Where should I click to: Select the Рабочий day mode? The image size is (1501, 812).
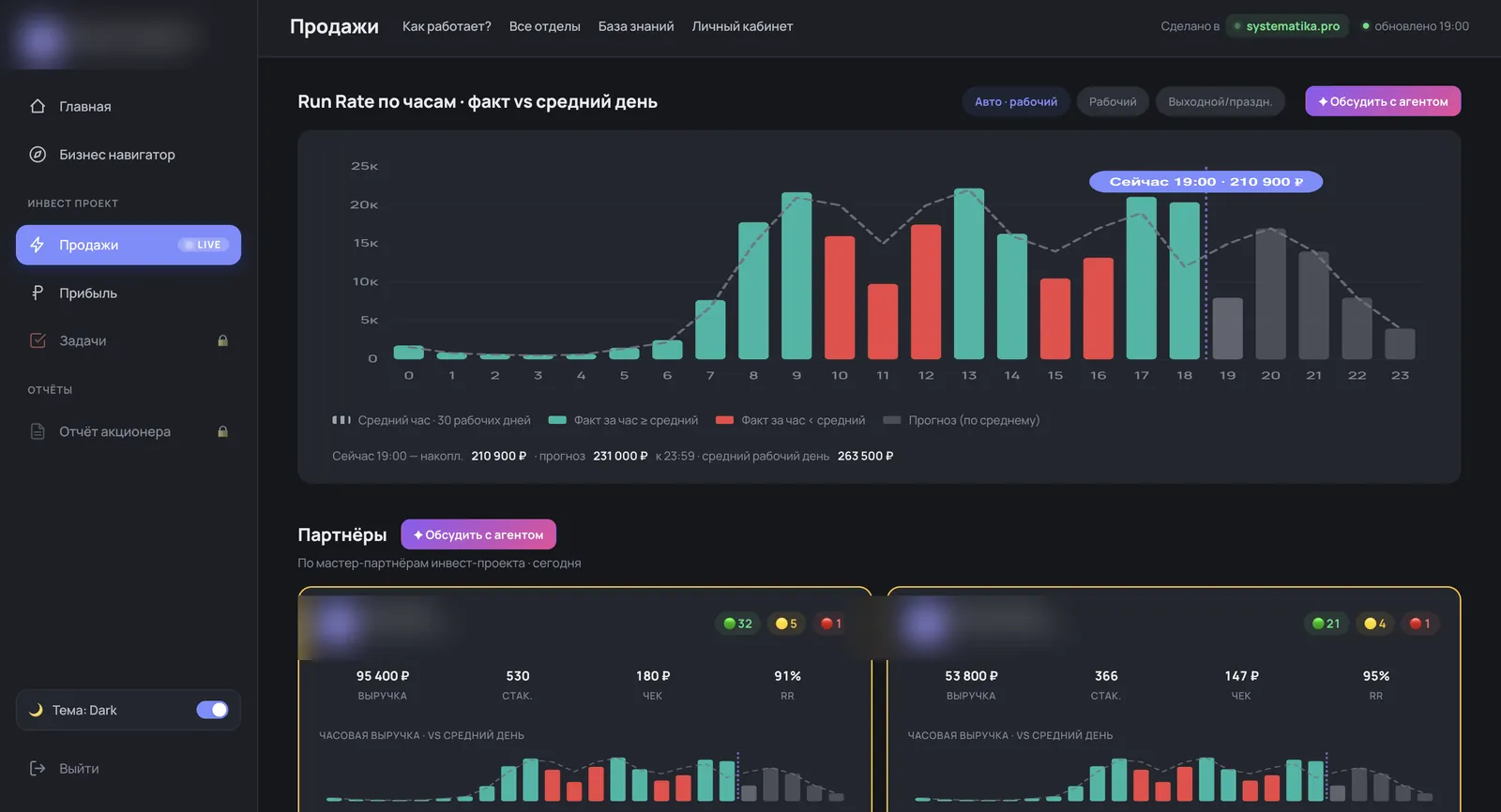1113,101
